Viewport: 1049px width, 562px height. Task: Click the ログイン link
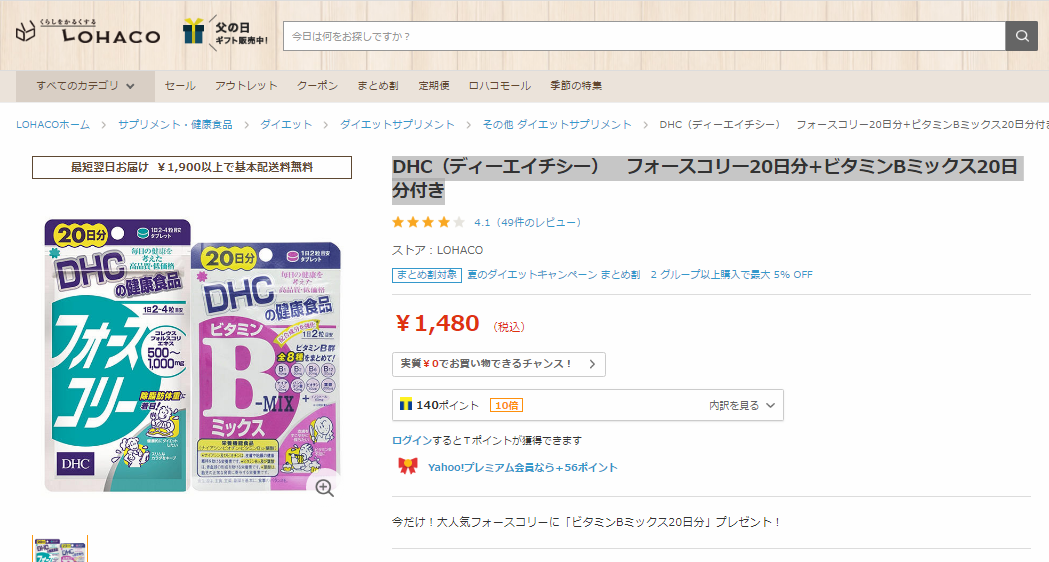pos(412,440)
